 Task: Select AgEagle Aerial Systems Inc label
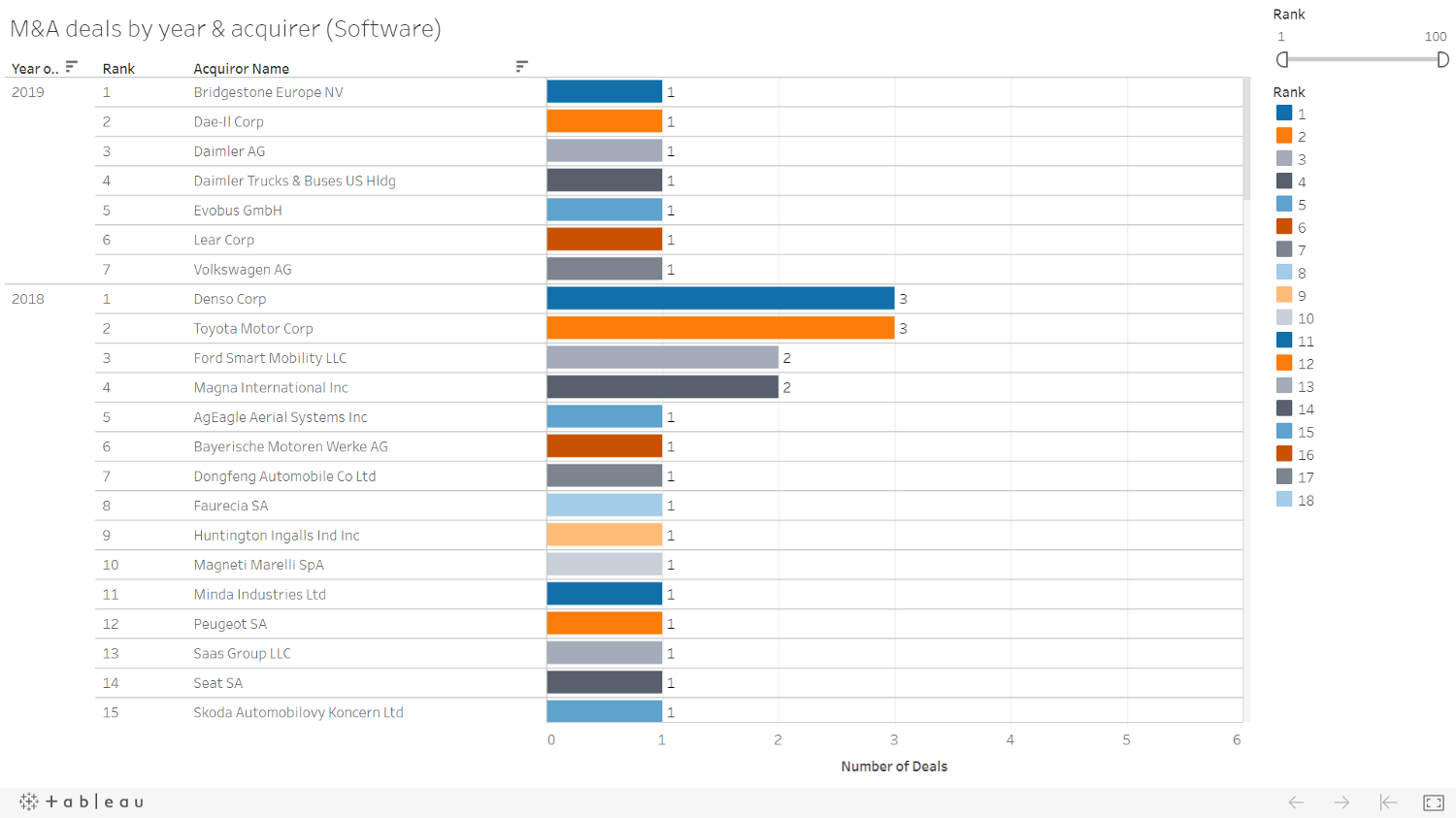[x=281, y=417]
